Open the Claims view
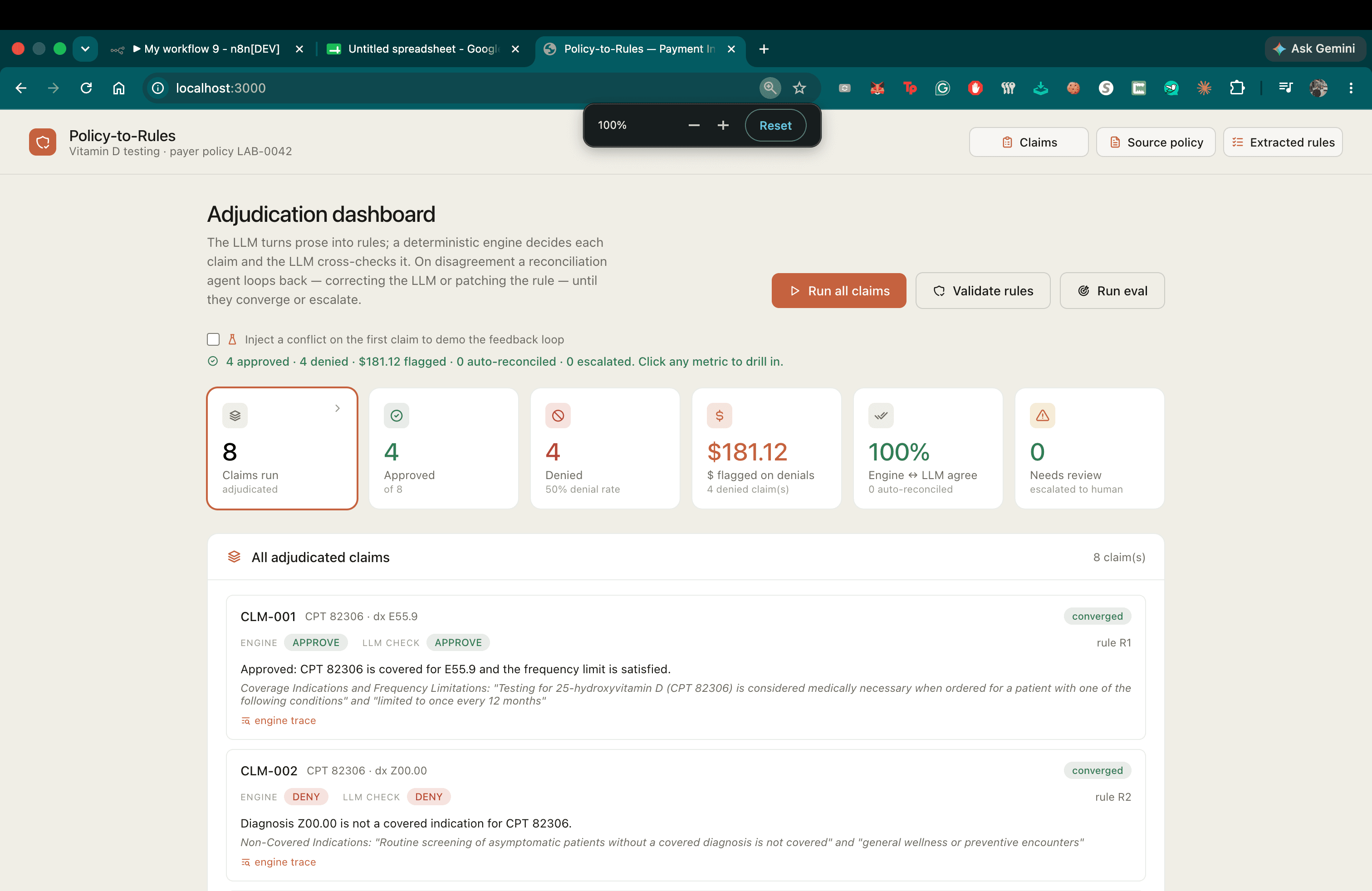This screenshot has width=1372, height=891. [1029, 142]
